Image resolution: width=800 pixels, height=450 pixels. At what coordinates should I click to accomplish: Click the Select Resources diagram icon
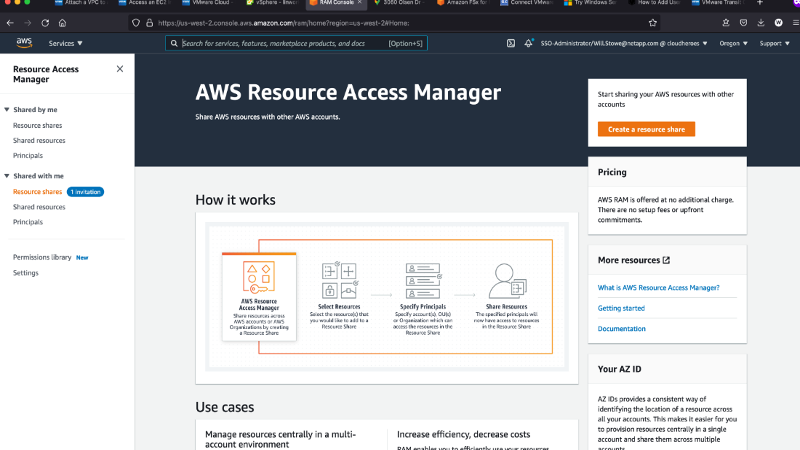point(340,280)
